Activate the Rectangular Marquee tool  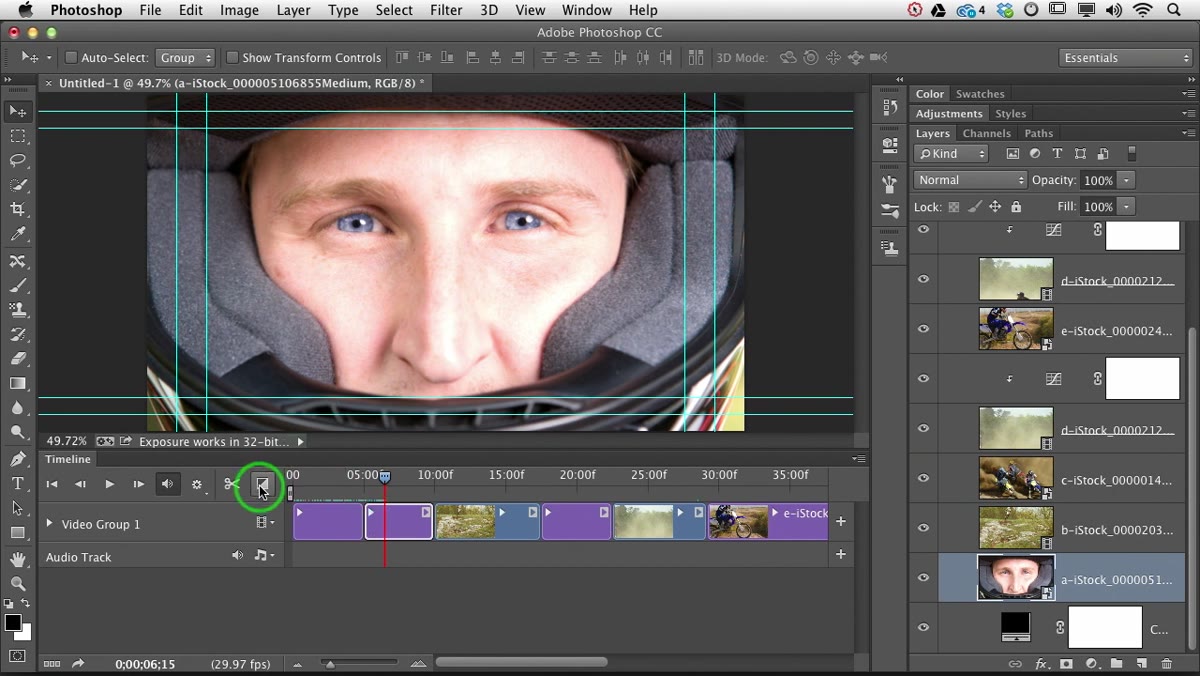tap(18, 136)
